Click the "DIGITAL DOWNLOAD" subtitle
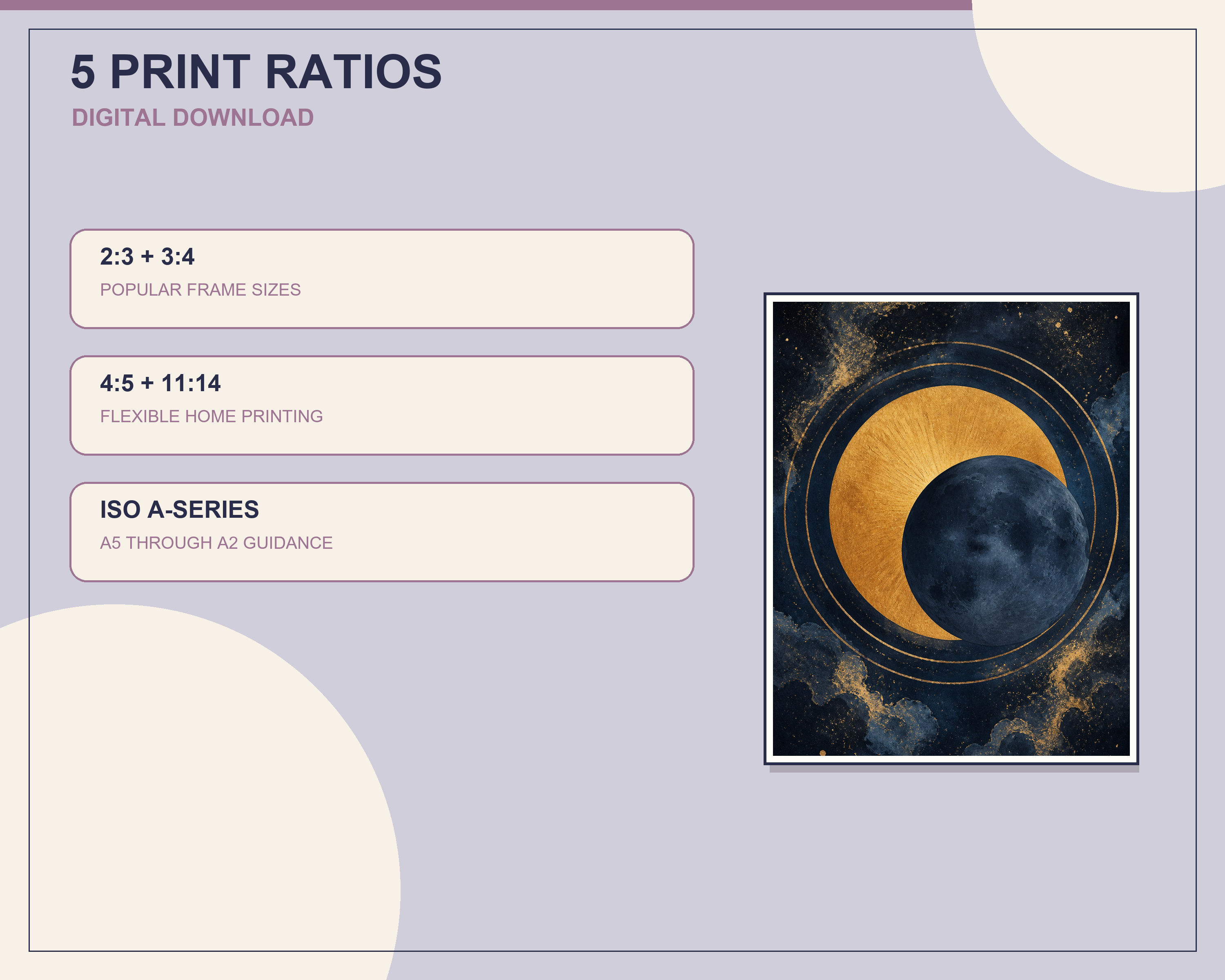The height and width of the screenshot is (980, 1225). click(x=193, y=118)
